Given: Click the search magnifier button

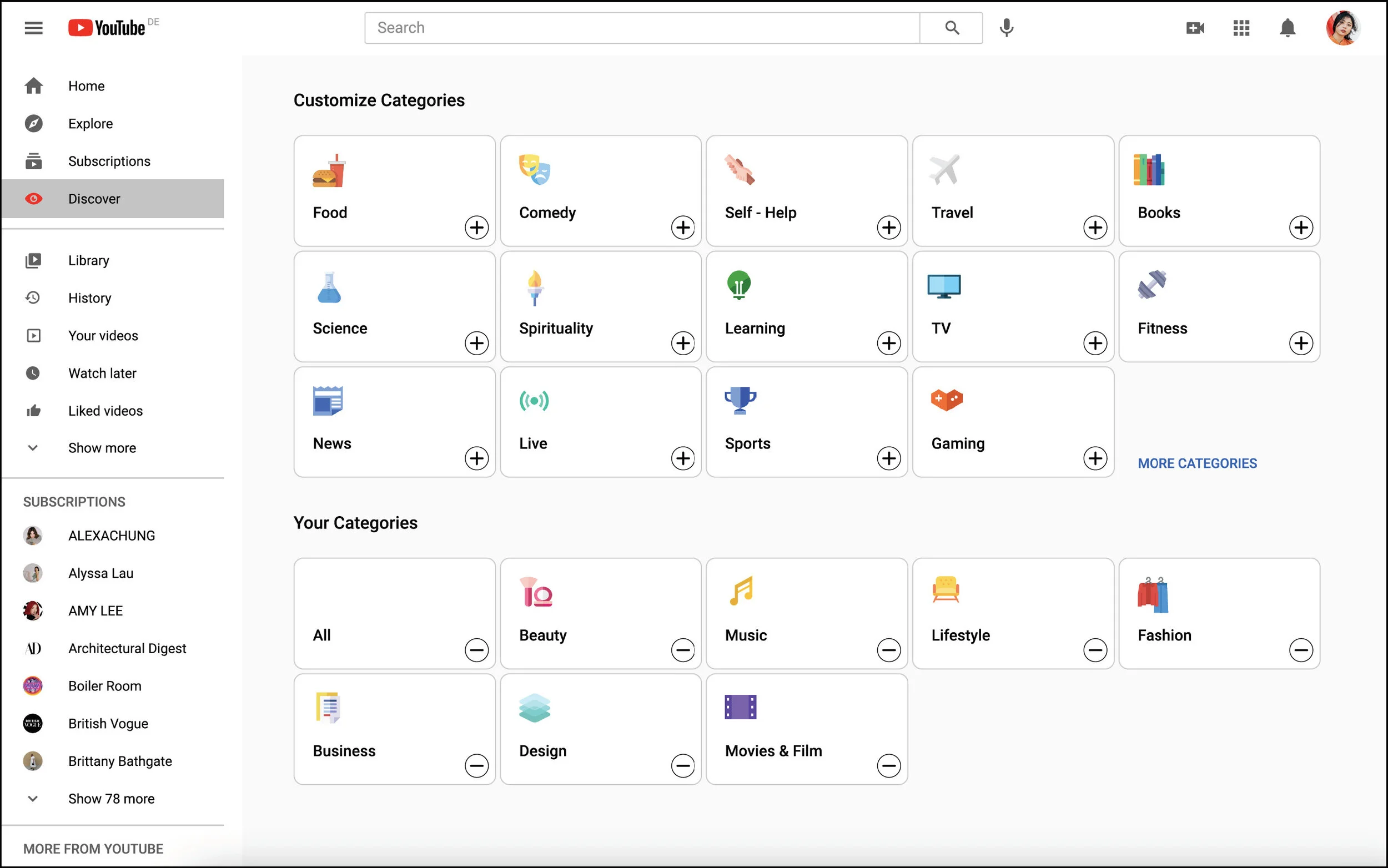Looking at the screenshot, I should [x=952, y=28].
